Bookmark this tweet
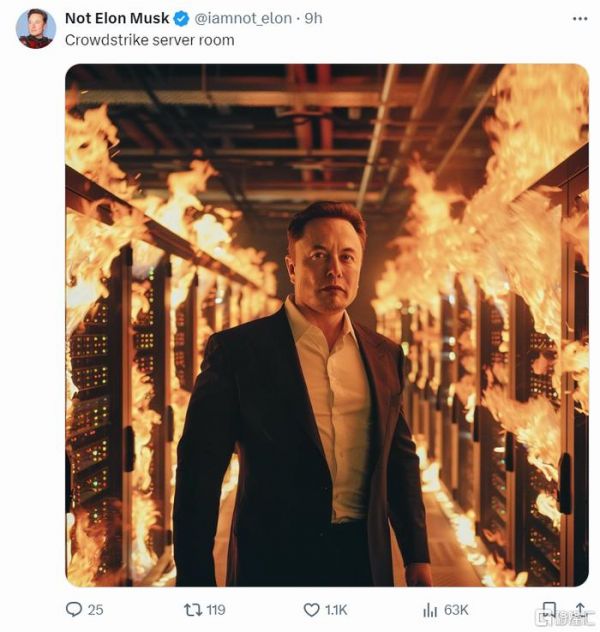Viewport: 600px width, 632px height. tap(548, 609)
